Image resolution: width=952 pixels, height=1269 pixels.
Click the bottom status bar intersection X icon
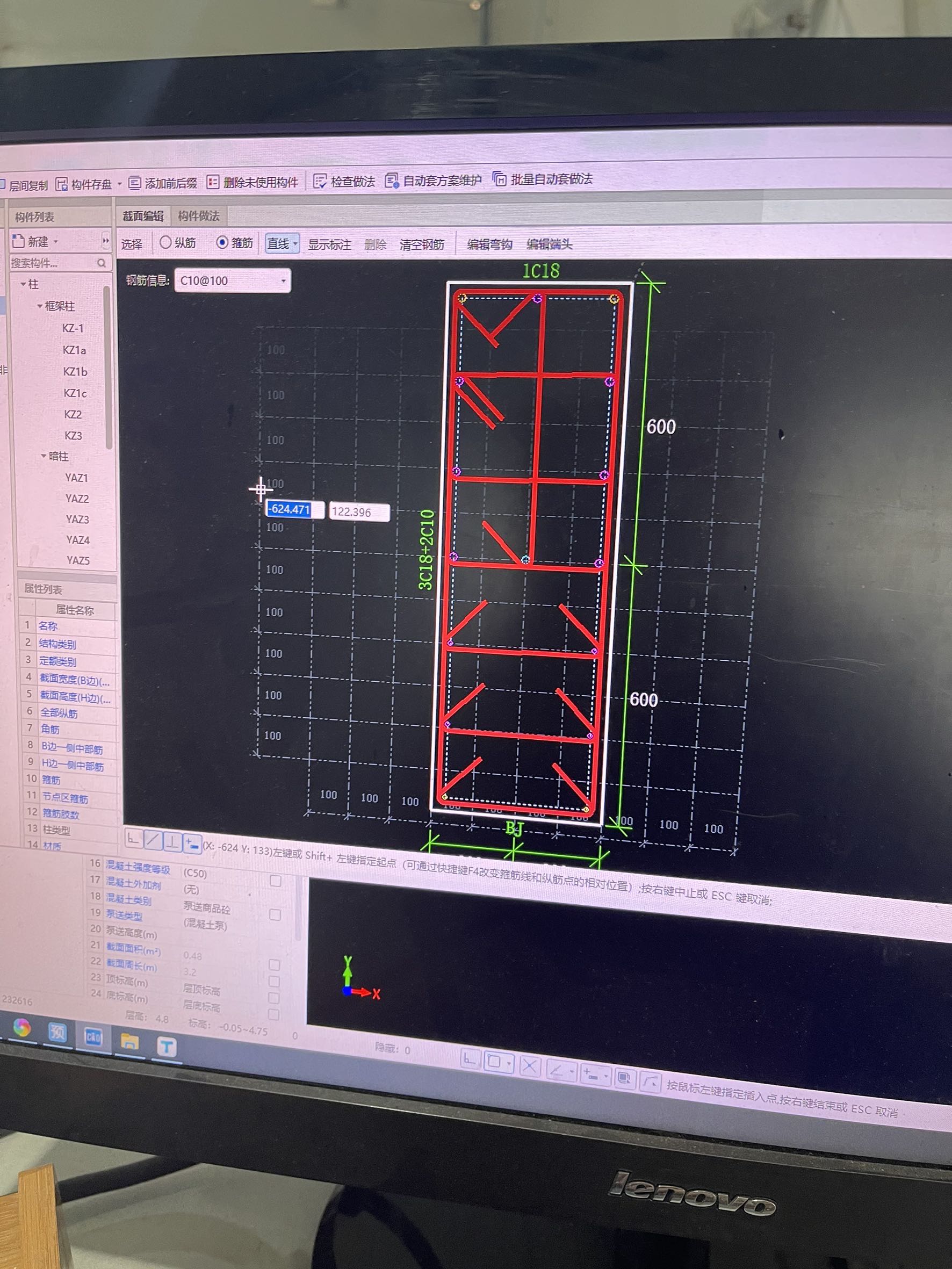point(530,1066)
